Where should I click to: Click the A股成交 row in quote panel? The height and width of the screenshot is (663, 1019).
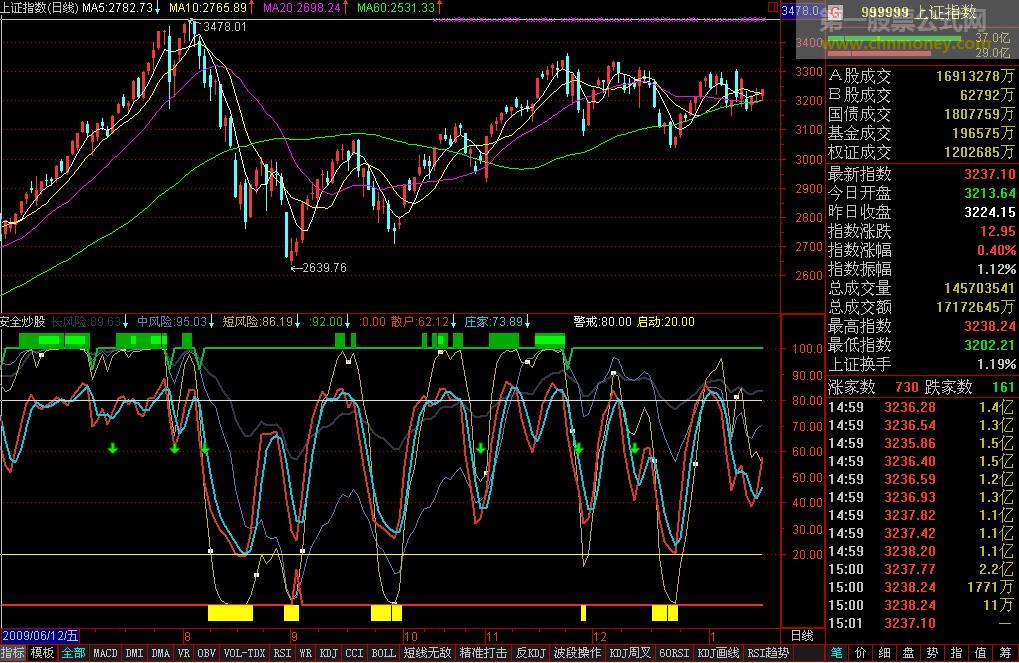coord(920,77)
